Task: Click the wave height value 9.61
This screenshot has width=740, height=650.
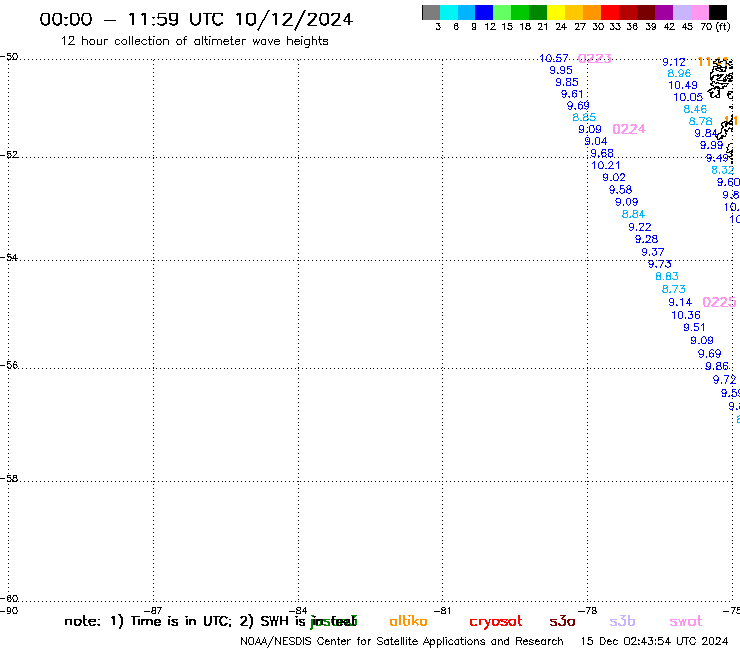Action: (x=572, y=94)
